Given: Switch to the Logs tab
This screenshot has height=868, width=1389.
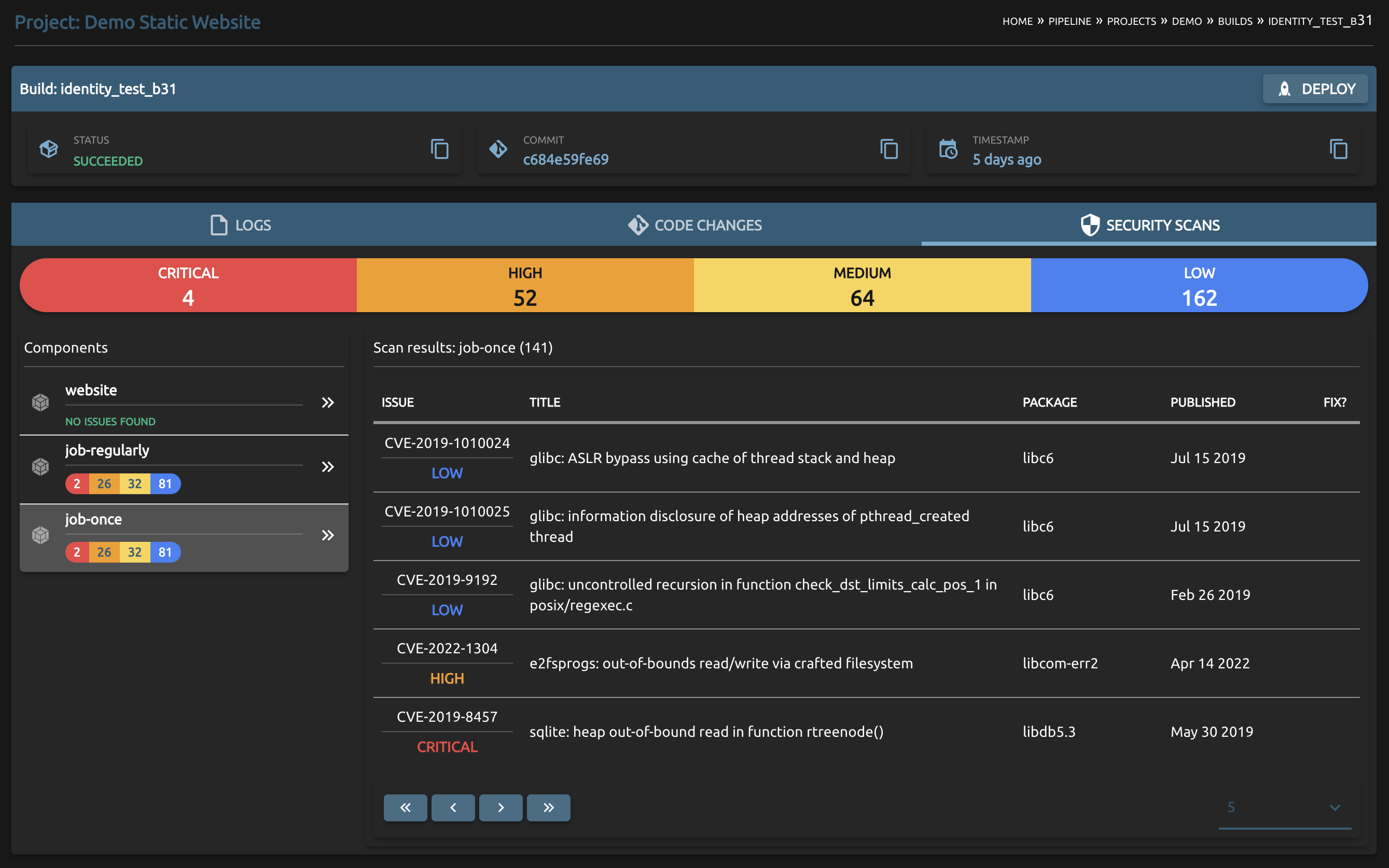Looking at the screenshot, I should tap(241, 225).
